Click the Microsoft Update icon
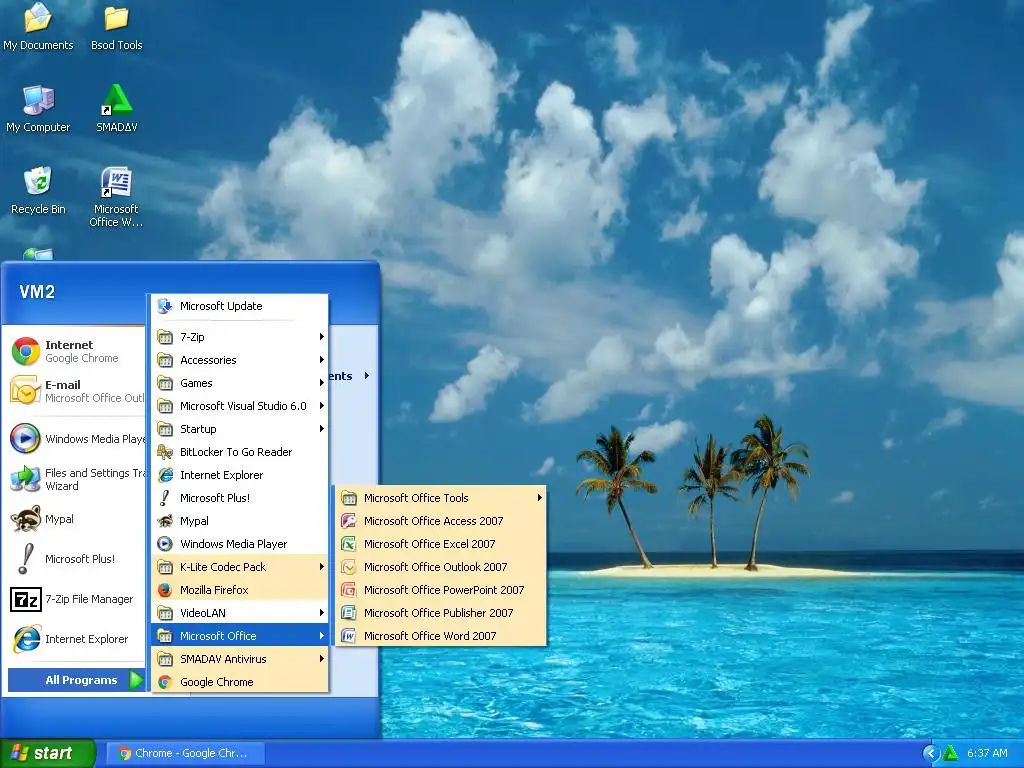 click(165, 306)
